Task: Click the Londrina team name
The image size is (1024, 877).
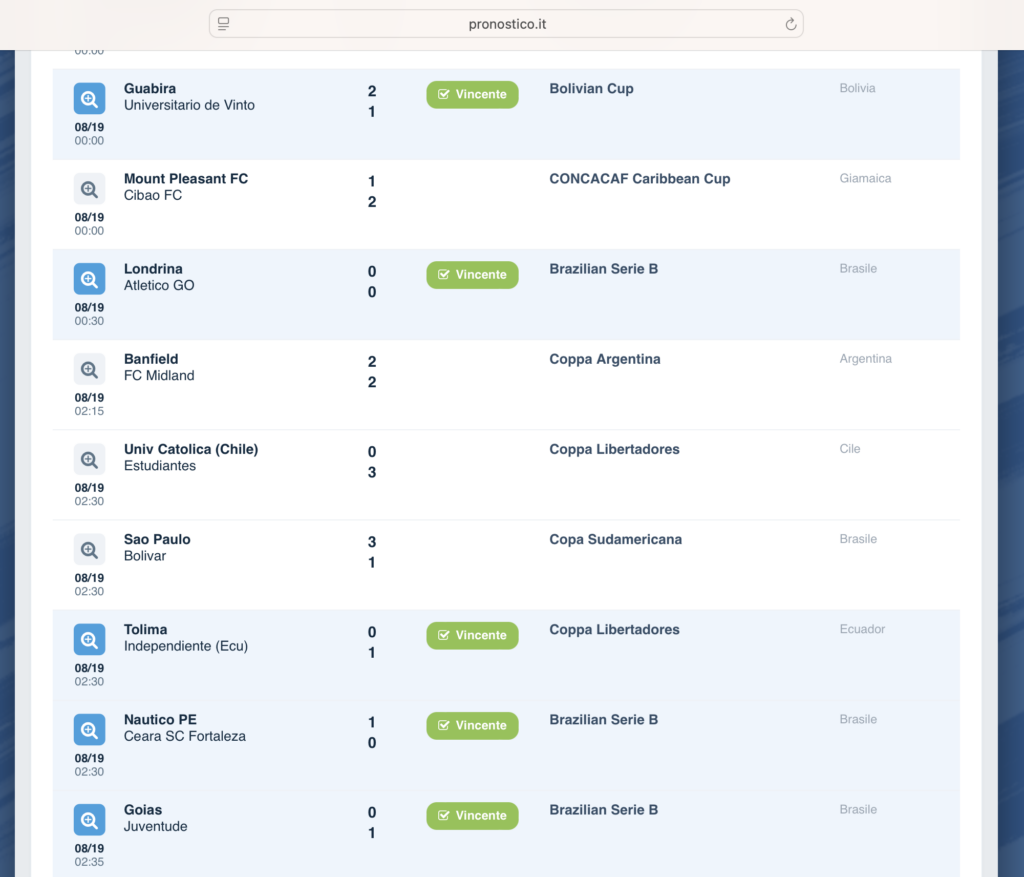Action: (x=153, y=268)
